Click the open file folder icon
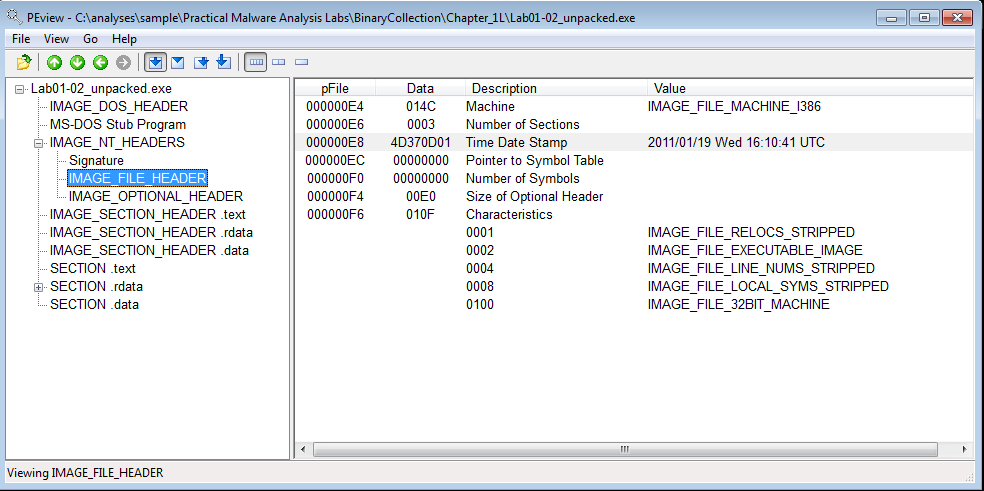The height and width of the screenshot is (491, 984). tap(24, 62)
